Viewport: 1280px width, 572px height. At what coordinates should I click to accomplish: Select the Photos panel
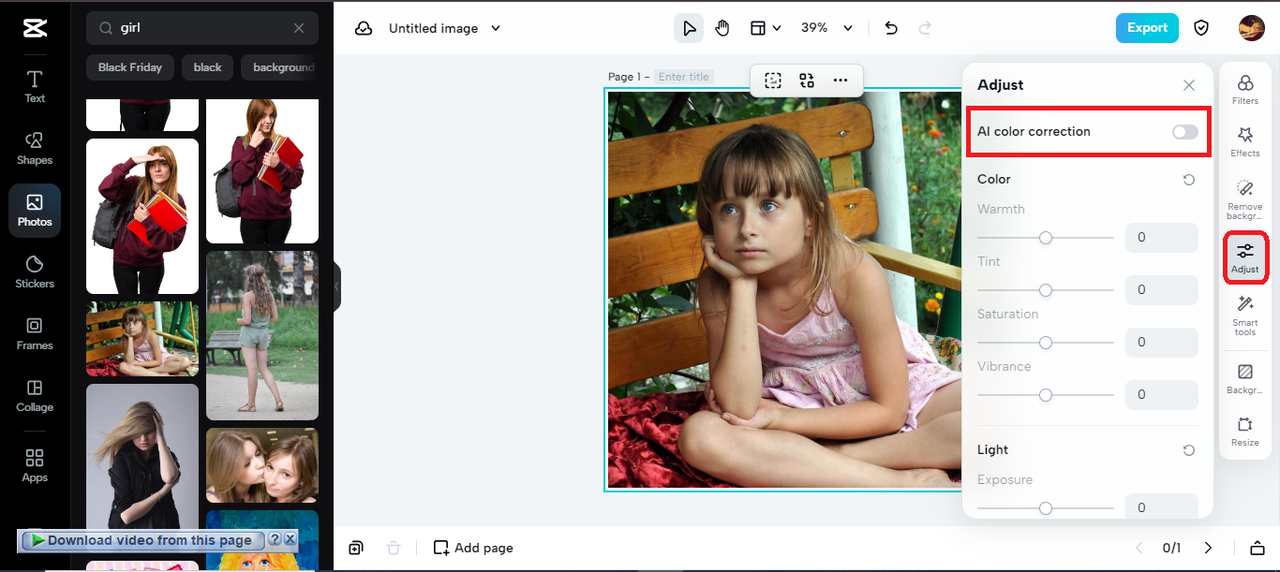35,210
